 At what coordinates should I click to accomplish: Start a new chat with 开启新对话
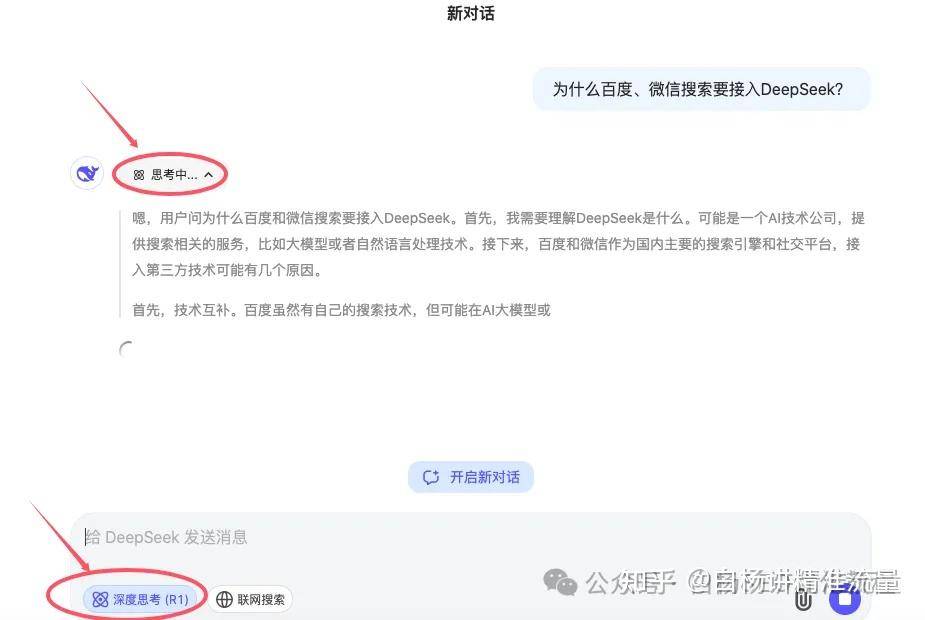471,477
